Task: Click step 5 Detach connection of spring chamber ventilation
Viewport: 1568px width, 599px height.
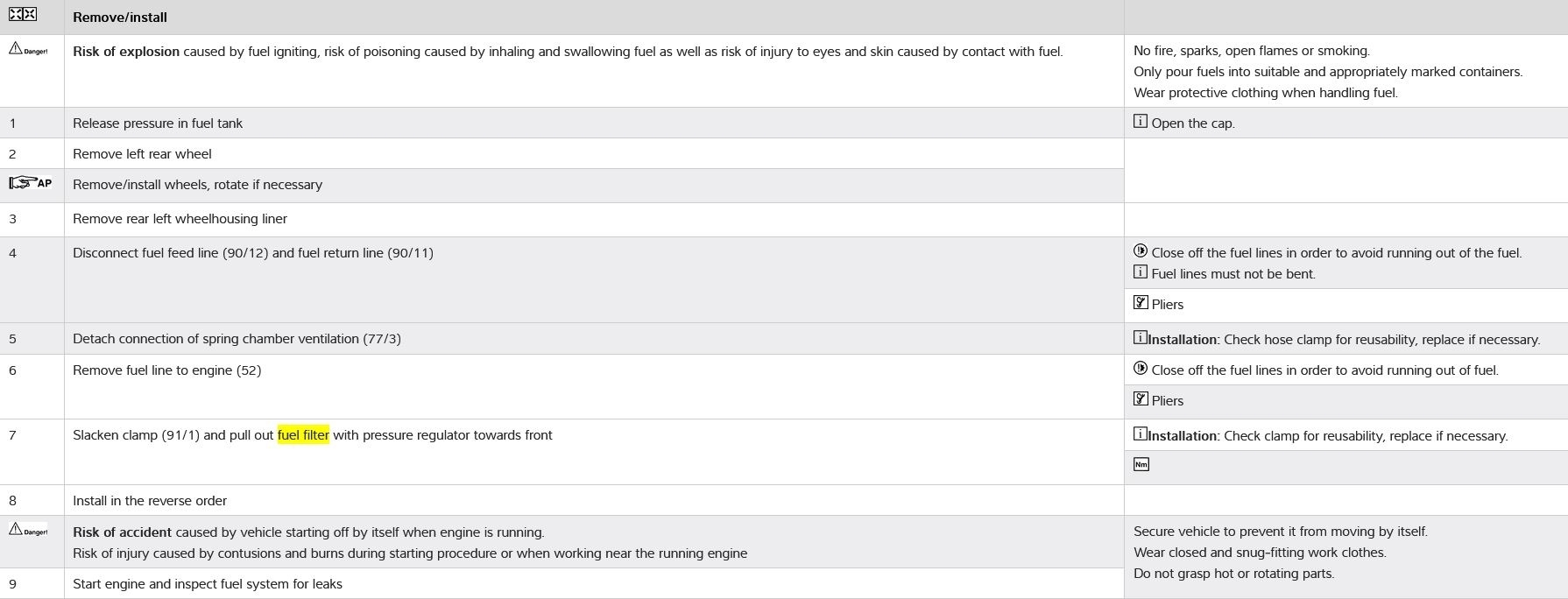Action: [237, 339]
